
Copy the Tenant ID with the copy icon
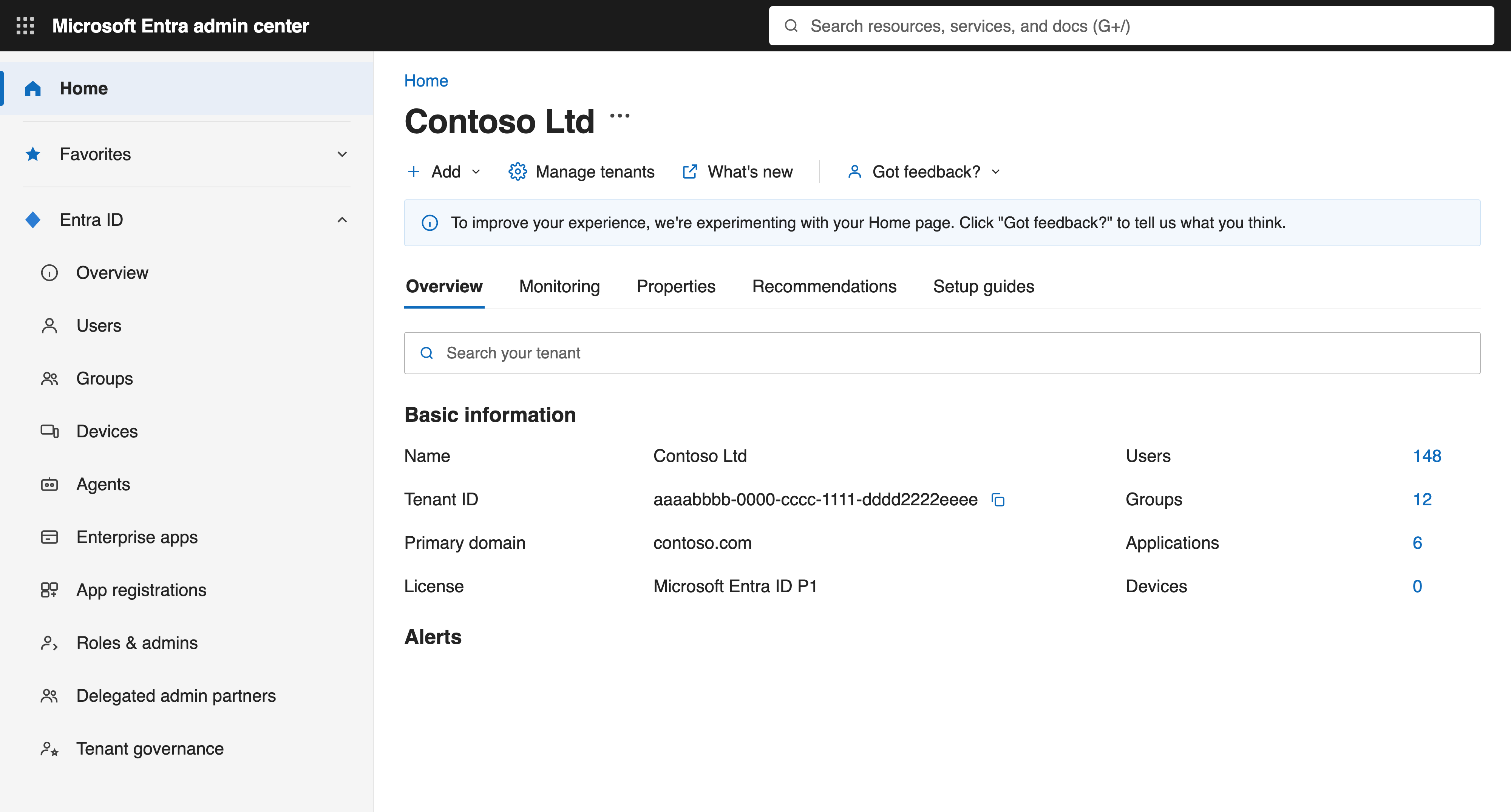[x=998, y=500]
